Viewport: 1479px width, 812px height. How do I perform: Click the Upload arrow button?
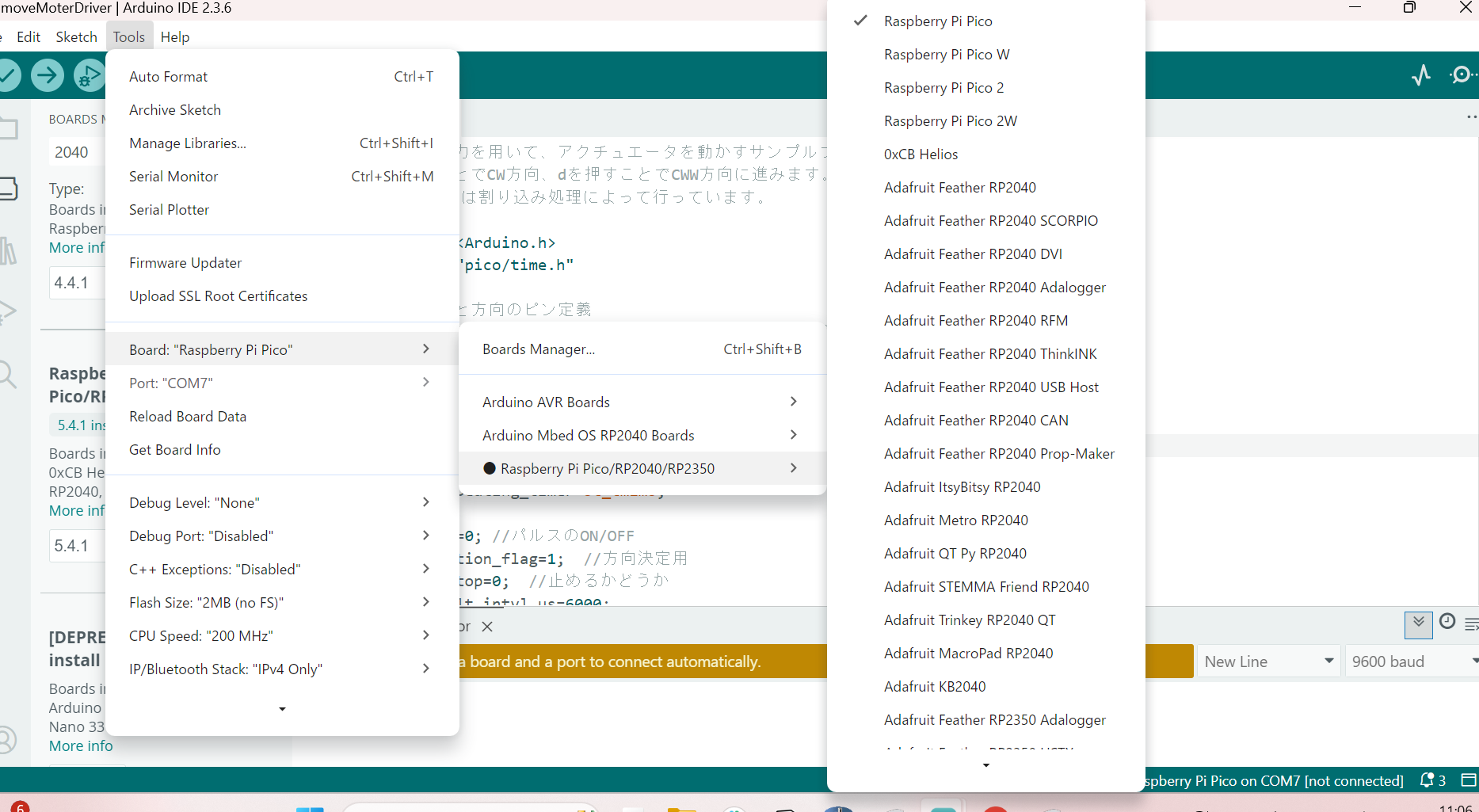(48, 75)
